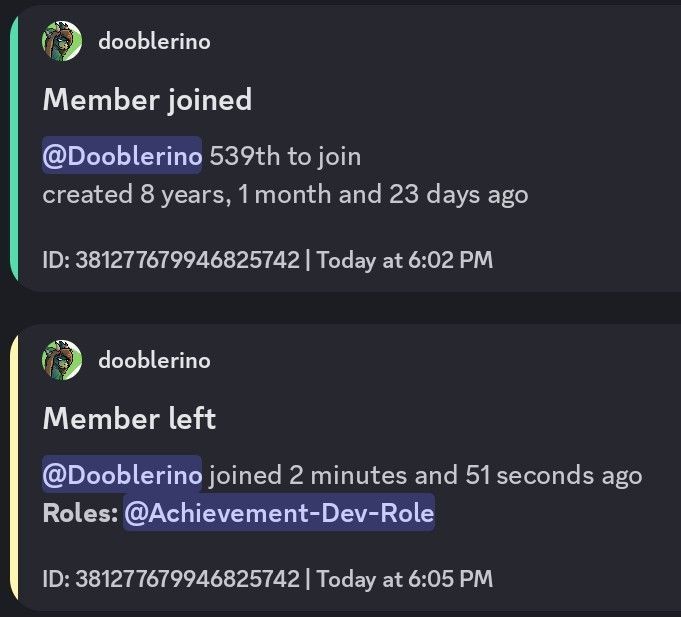This screenshot has width=681, height=617.
Task: Click the 539th to join text
Action: tap(285, 156)
